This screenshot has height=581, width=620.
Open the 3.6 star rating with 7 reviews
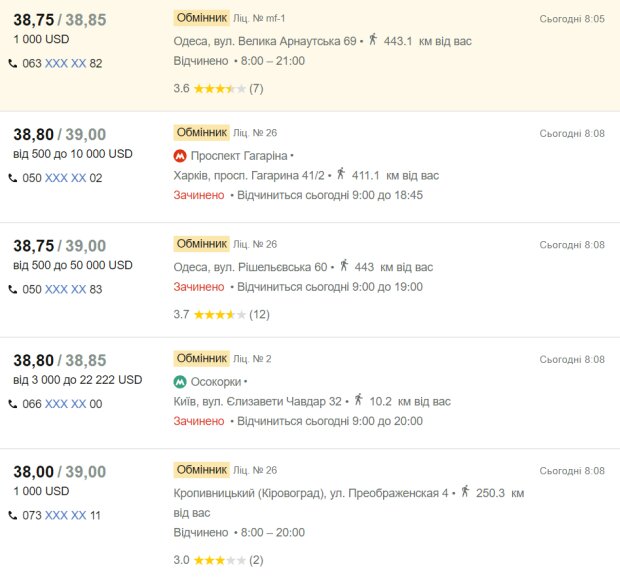coord(218,89)
